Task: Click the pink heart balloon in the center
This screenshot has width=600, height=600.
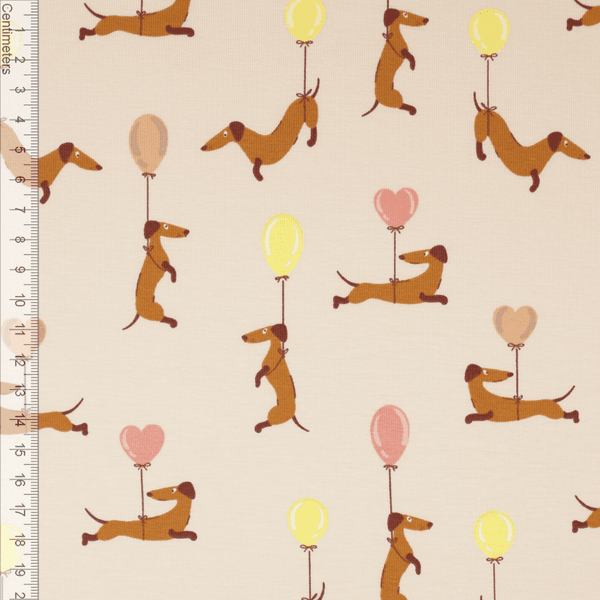Action: 396,207
